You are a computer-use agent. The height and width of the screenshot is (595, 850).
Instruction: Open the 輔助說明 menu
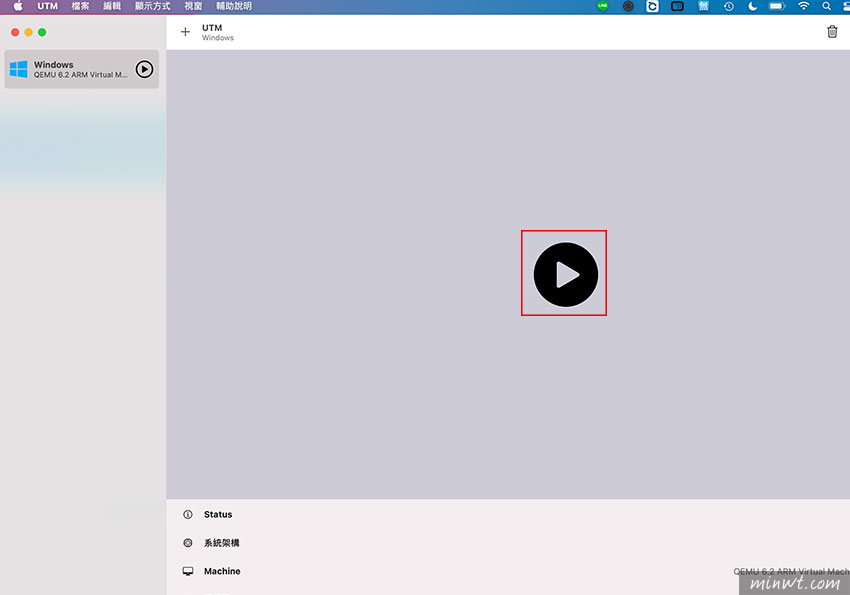(x=234, y=7)
